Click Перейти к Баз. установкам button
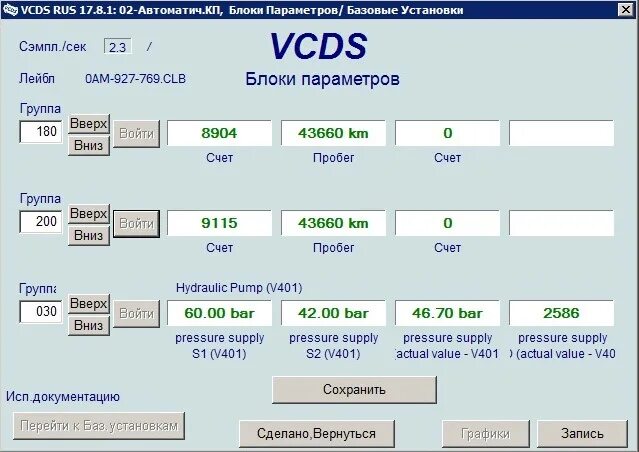 tap(99, 426)
